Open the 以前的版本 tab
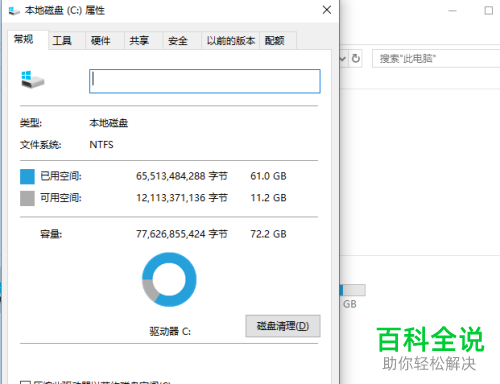This screenshot has width=500, height=384. (x=230, y=41)
